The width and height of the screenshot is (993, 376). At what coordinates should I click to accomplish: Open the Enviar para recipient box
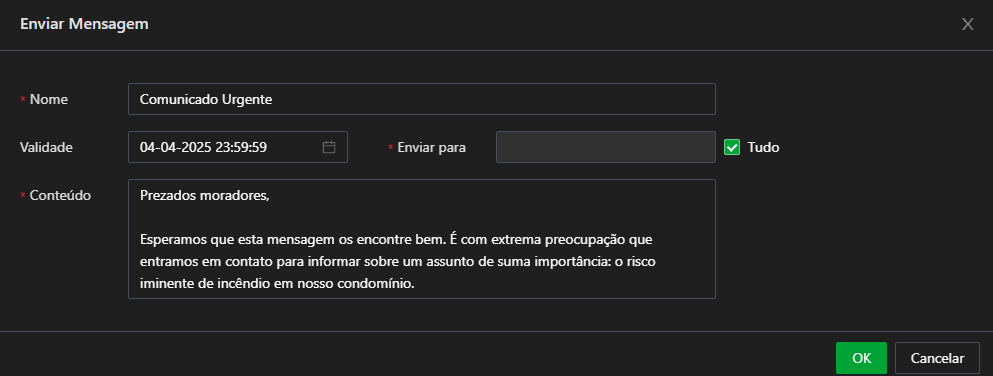605,147
